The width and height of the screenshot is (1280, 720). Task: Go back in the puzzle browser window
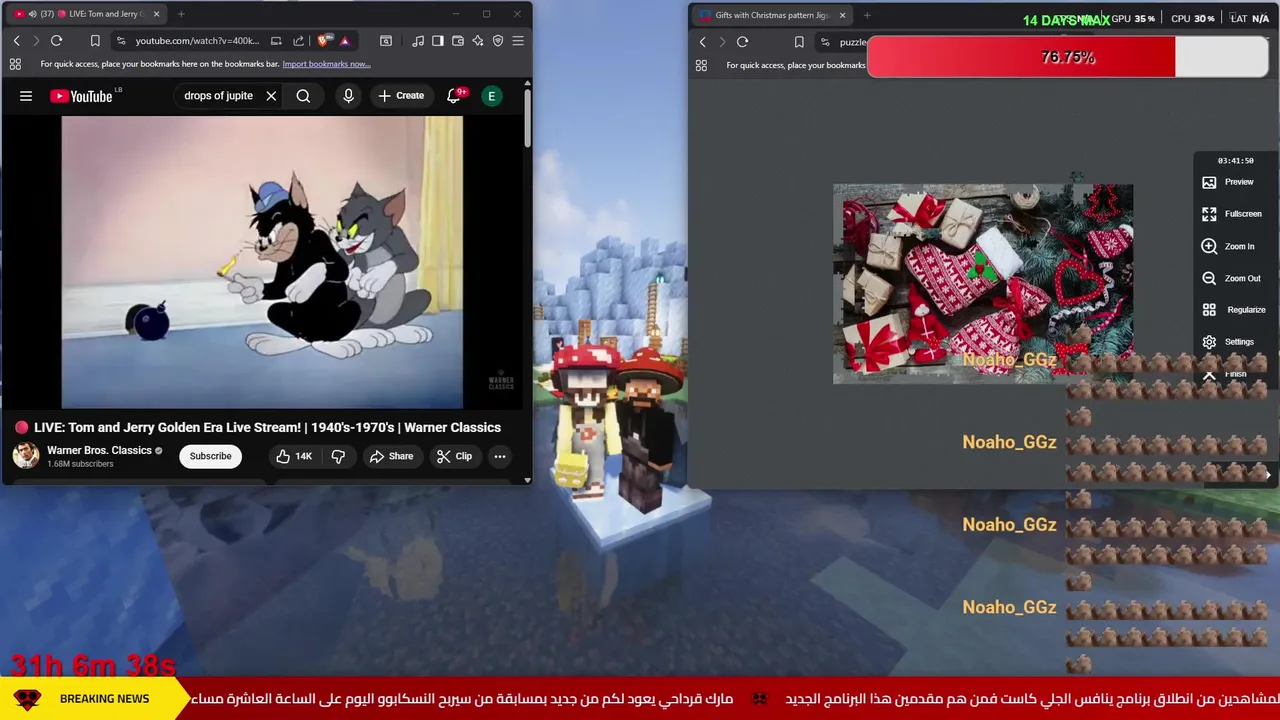click(702, 42)
